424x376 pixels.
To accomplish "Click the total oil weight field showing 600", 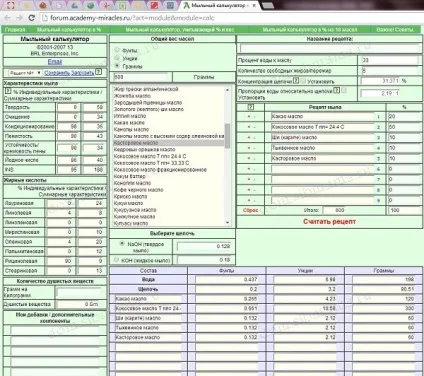I will (141, 77).
